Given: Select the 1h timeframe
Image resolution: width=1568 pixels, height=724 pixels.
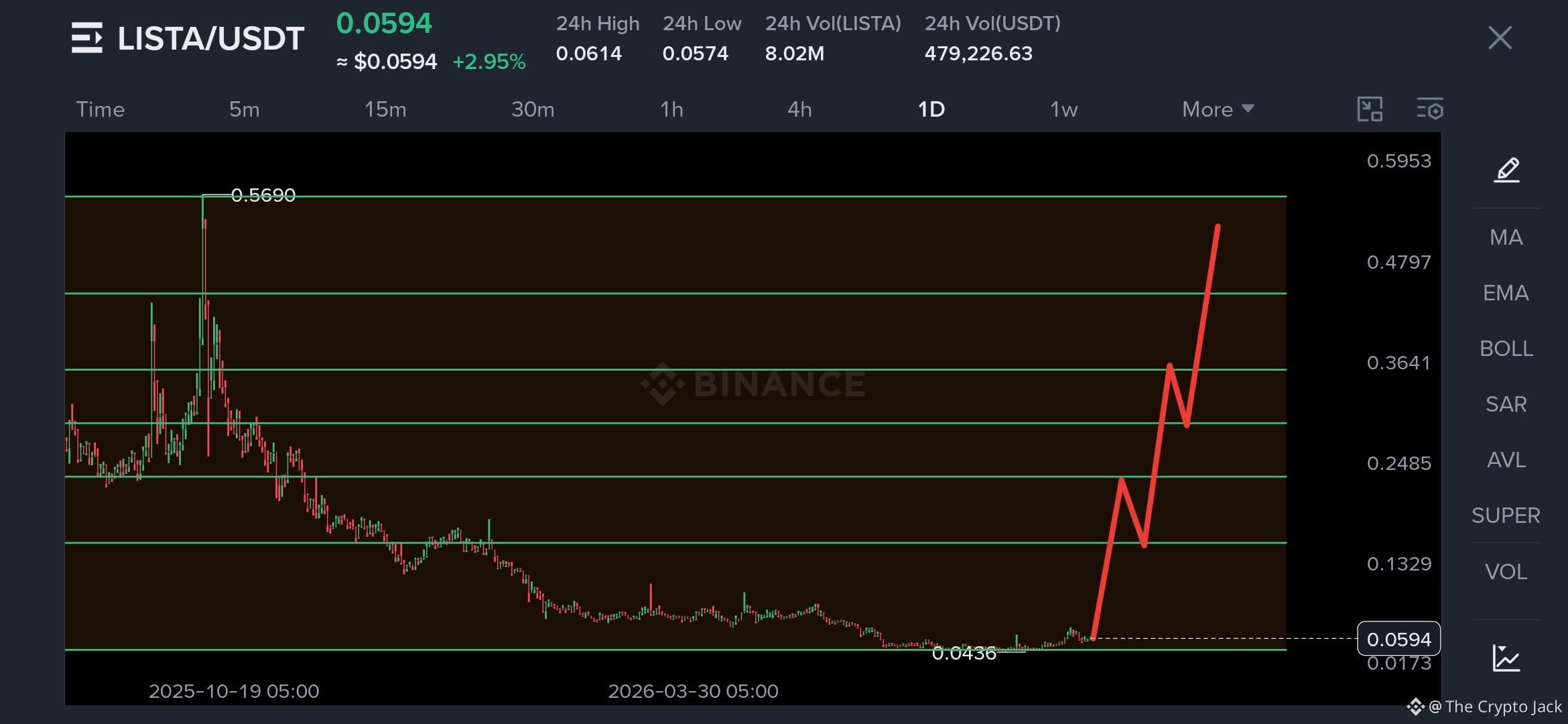Looking at the screenshot, I should click(671, 109).
